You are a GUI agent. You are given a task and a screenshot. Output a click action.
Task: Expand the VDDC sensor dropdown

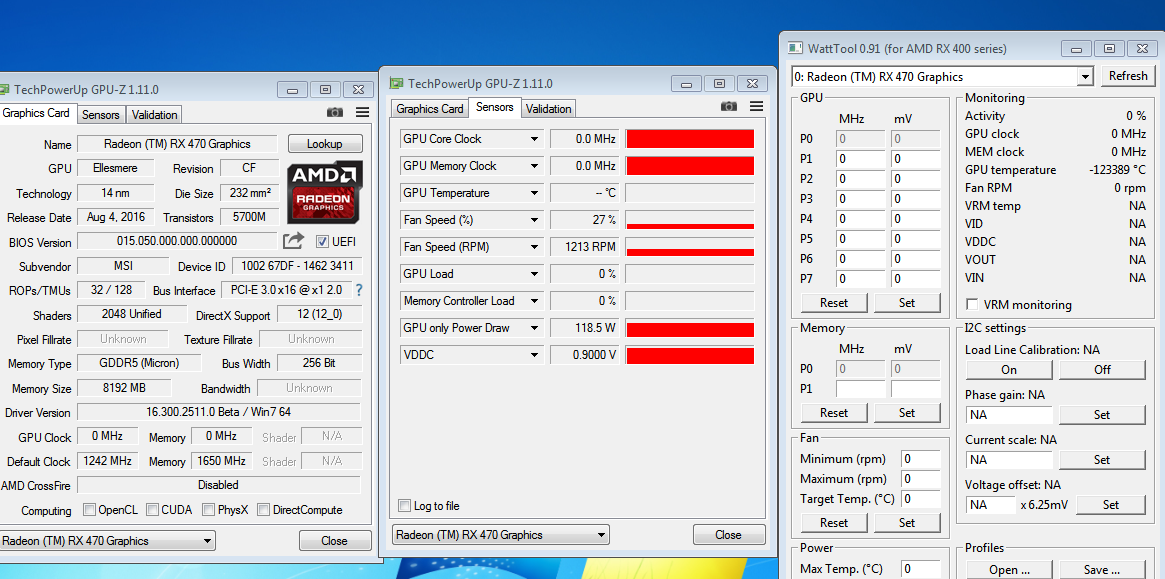pos(534,355)
